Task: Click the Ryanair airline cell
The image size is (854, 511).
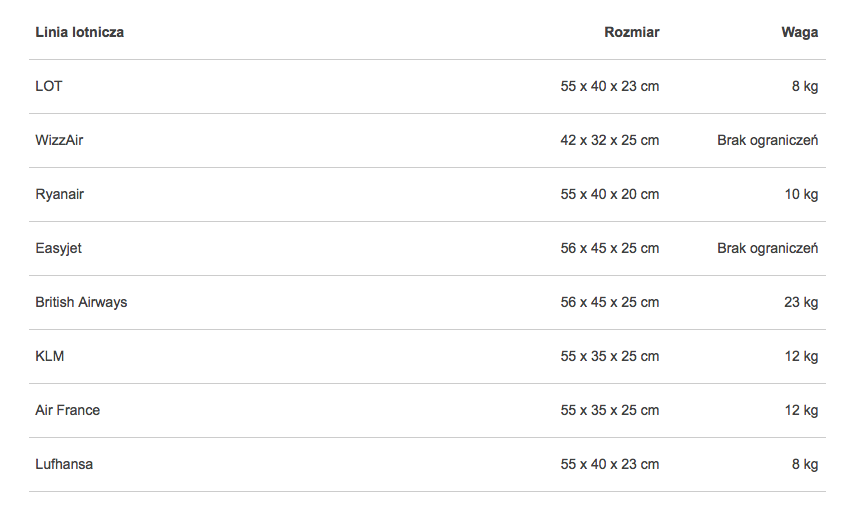Action: (60, 194)
